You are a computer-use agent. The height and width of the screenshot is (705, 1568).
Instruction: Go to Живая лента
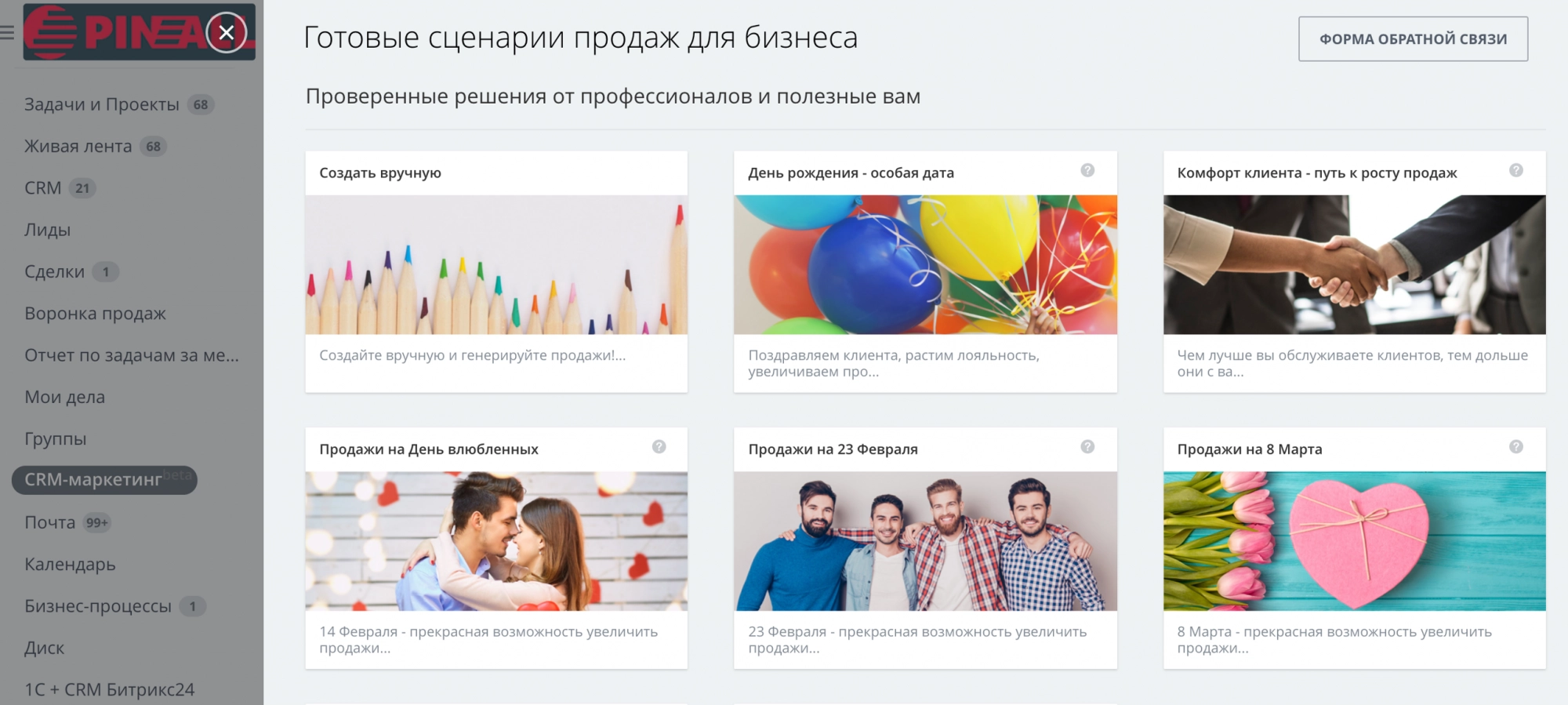click(78, 147)
